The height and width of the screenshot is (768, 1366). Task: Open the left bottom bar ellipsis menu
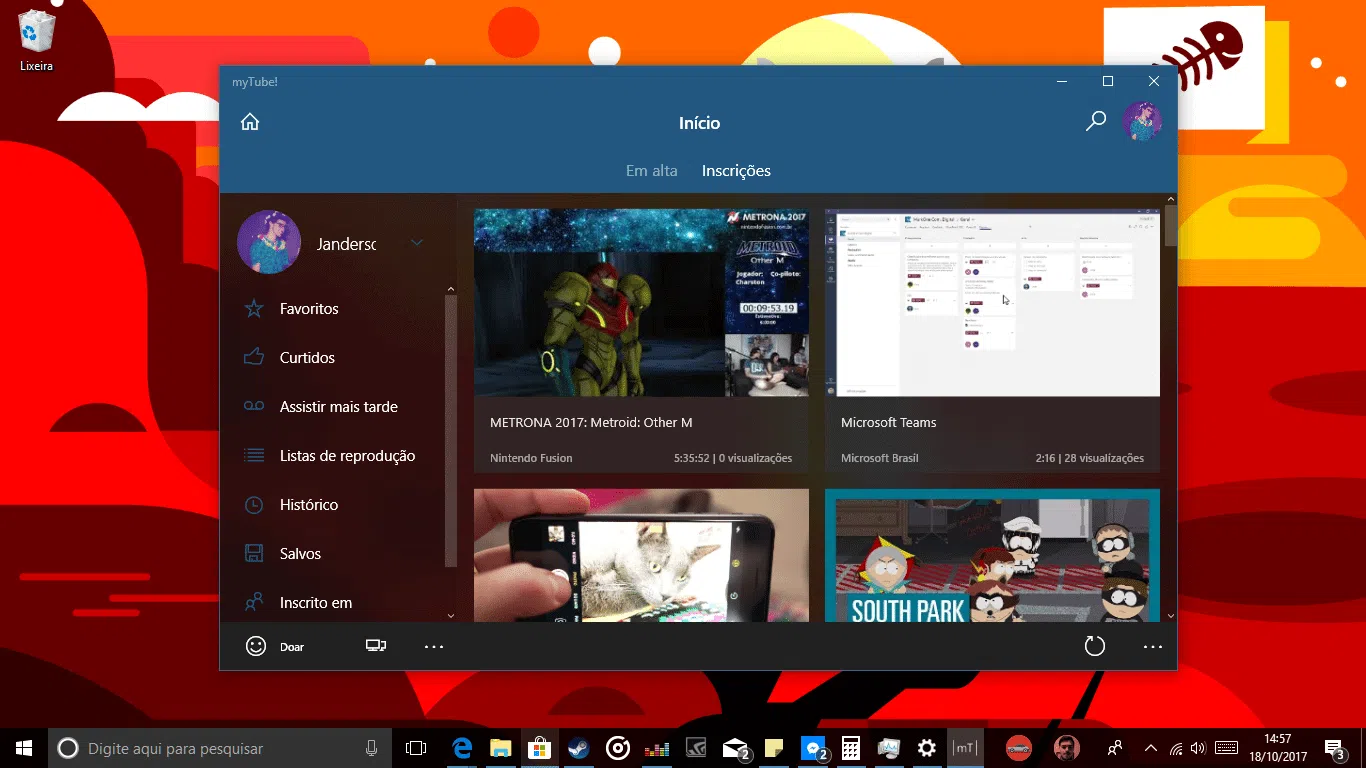click(433, 647)
